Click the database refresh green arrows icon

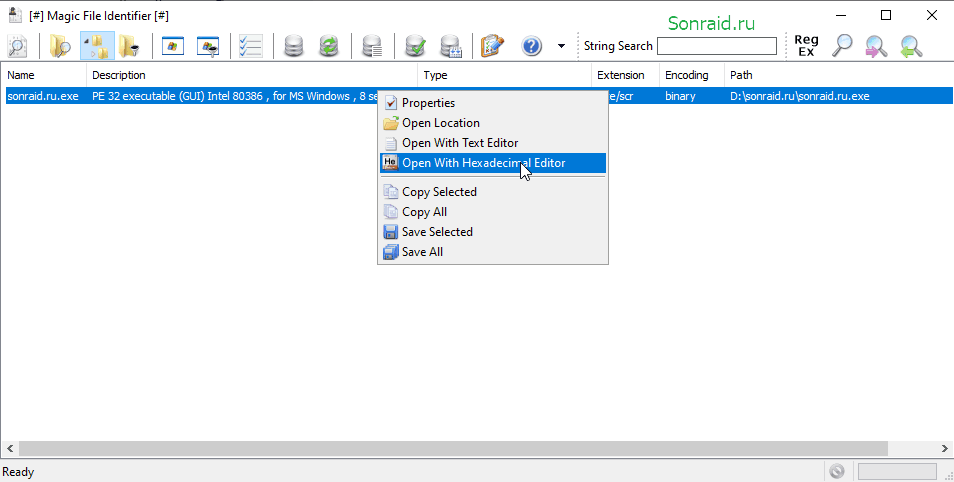(329, 46)
